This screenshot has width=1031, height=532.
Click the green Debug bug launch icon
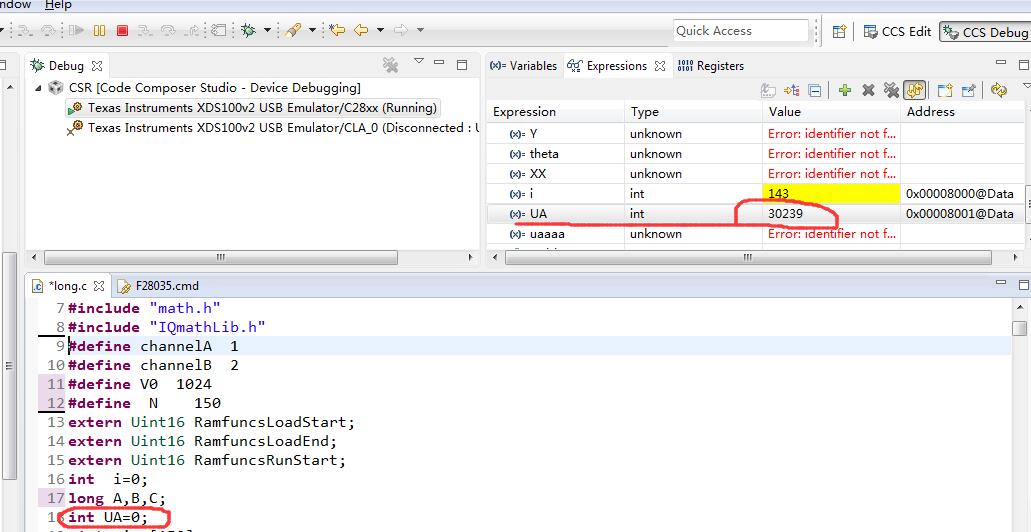tap(249, 30)
